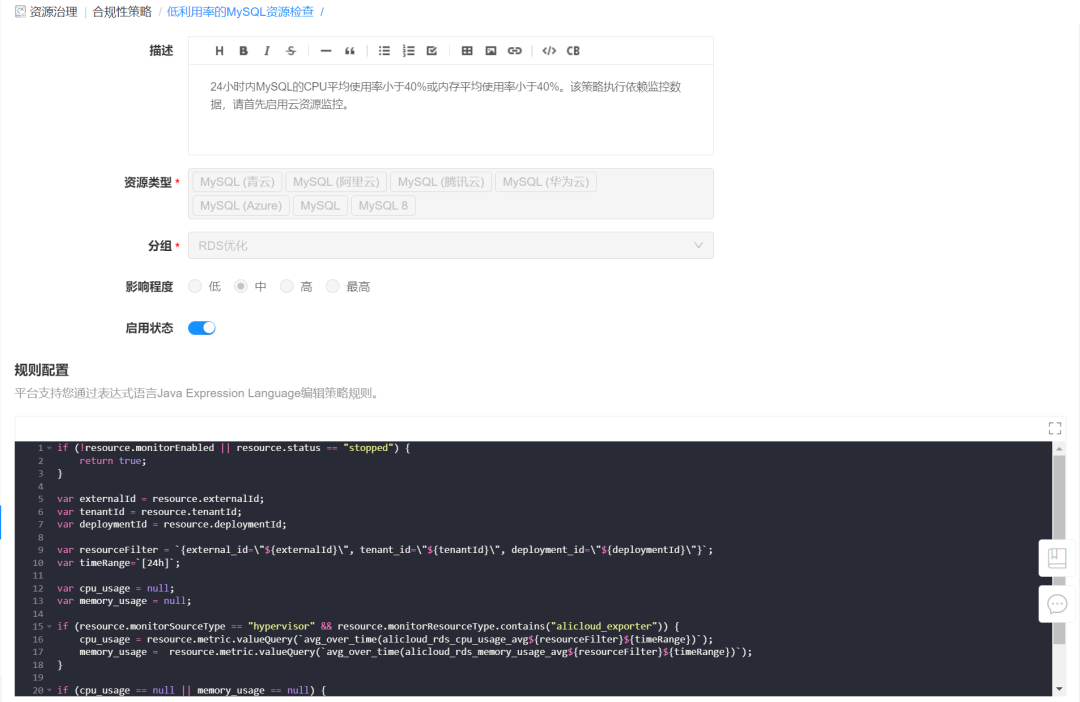Go to 合规性策略 breadcrumb link
This screenshot has height=702, width=1080.
122,12
